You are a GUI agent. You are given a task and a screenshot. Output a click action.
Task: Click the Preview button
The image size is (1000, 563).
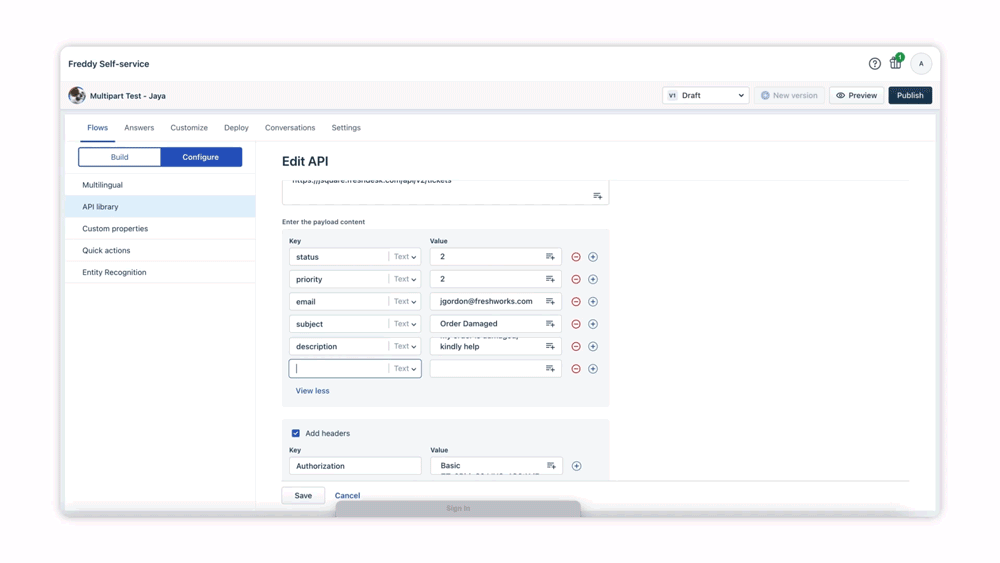pyautogui.click(x=857, y=96)
